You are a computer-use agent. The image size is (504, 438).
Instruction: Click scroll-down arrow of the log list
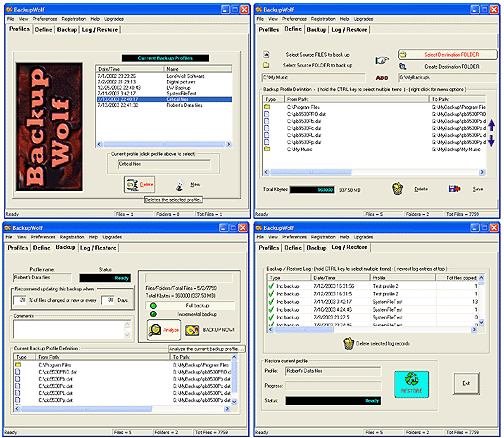[481, 323]
